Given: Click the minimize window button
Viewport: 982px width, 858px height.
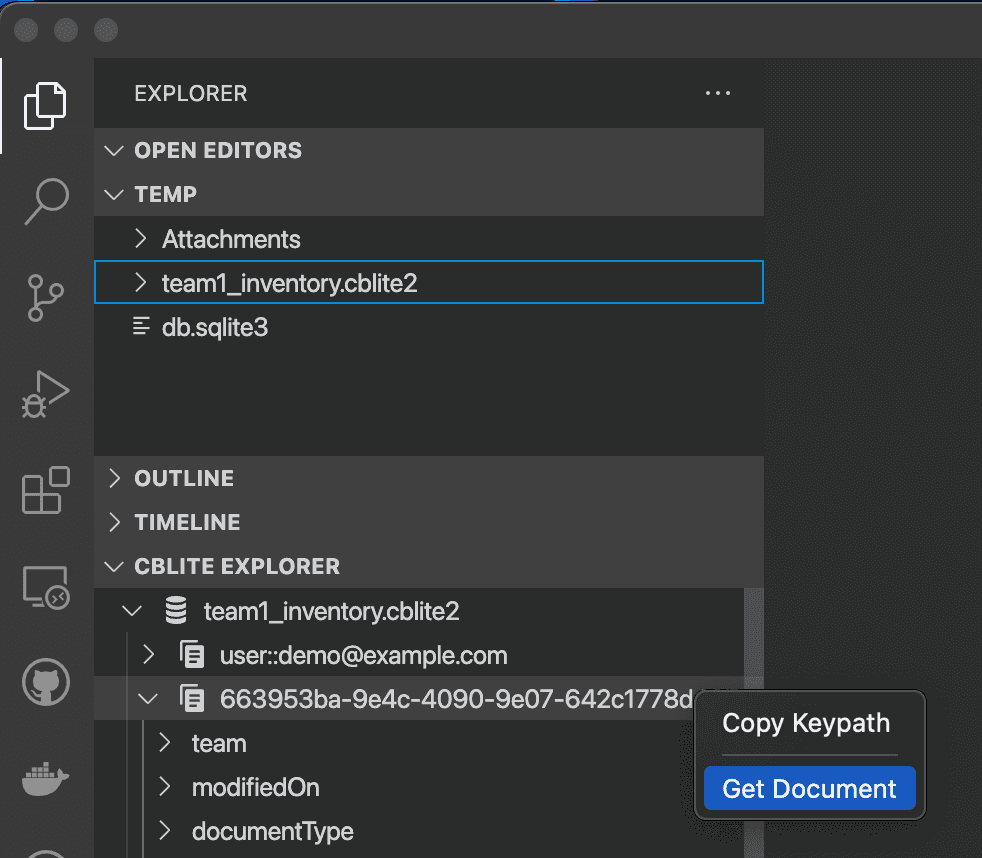Looking at the screenshot, I should coord(66,29).
